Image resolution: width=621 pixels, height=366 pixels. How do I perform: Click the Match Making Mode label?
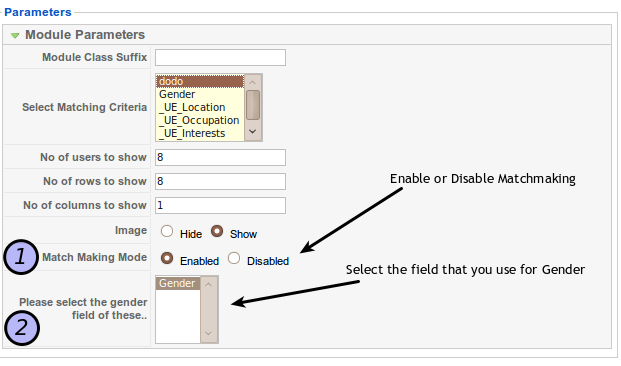[x=95, y=257]
